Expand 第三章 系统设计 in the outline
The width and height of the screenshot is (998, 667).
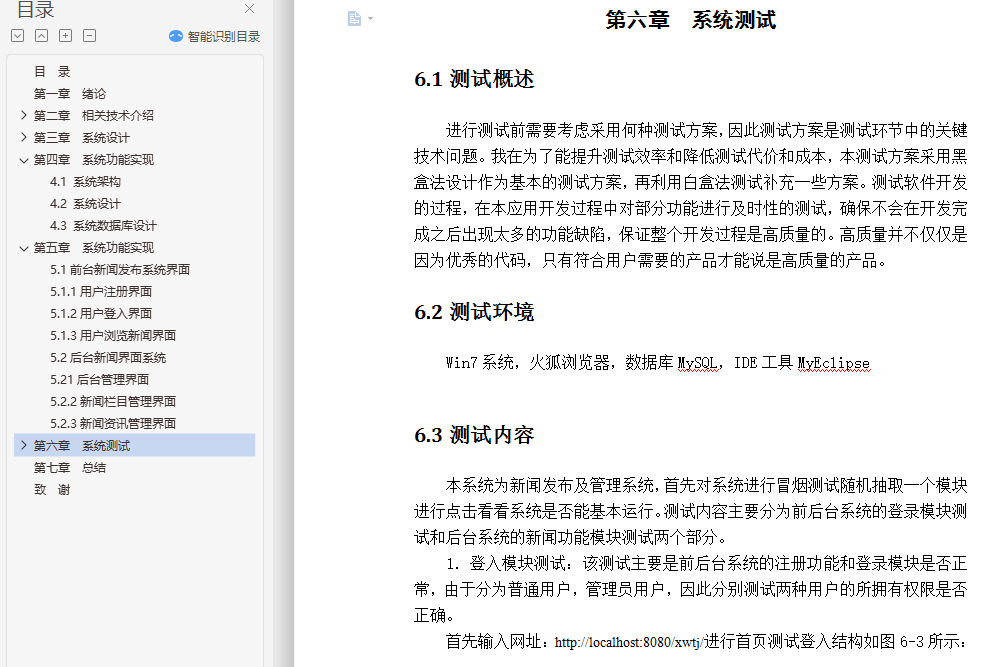click(x=24, y=137)
